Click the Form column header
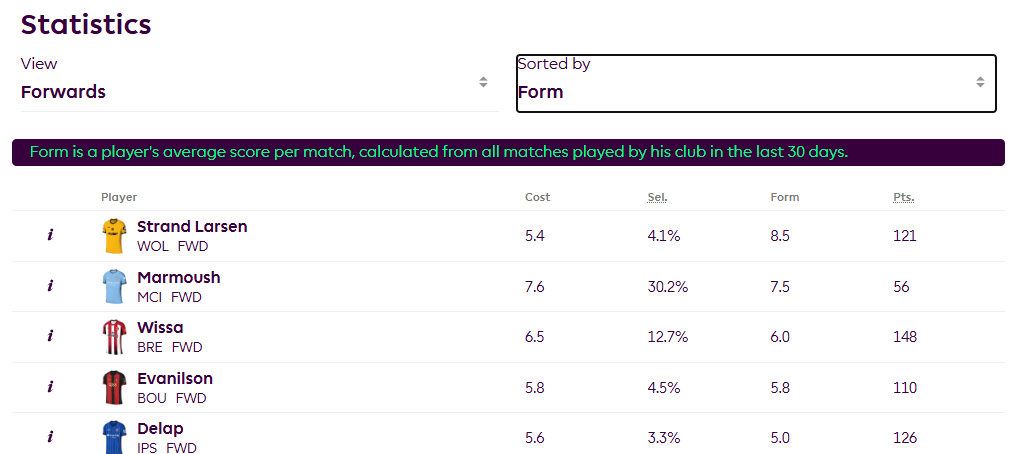Viewport: 1024px width, 454px height. (x=784, y=197)
